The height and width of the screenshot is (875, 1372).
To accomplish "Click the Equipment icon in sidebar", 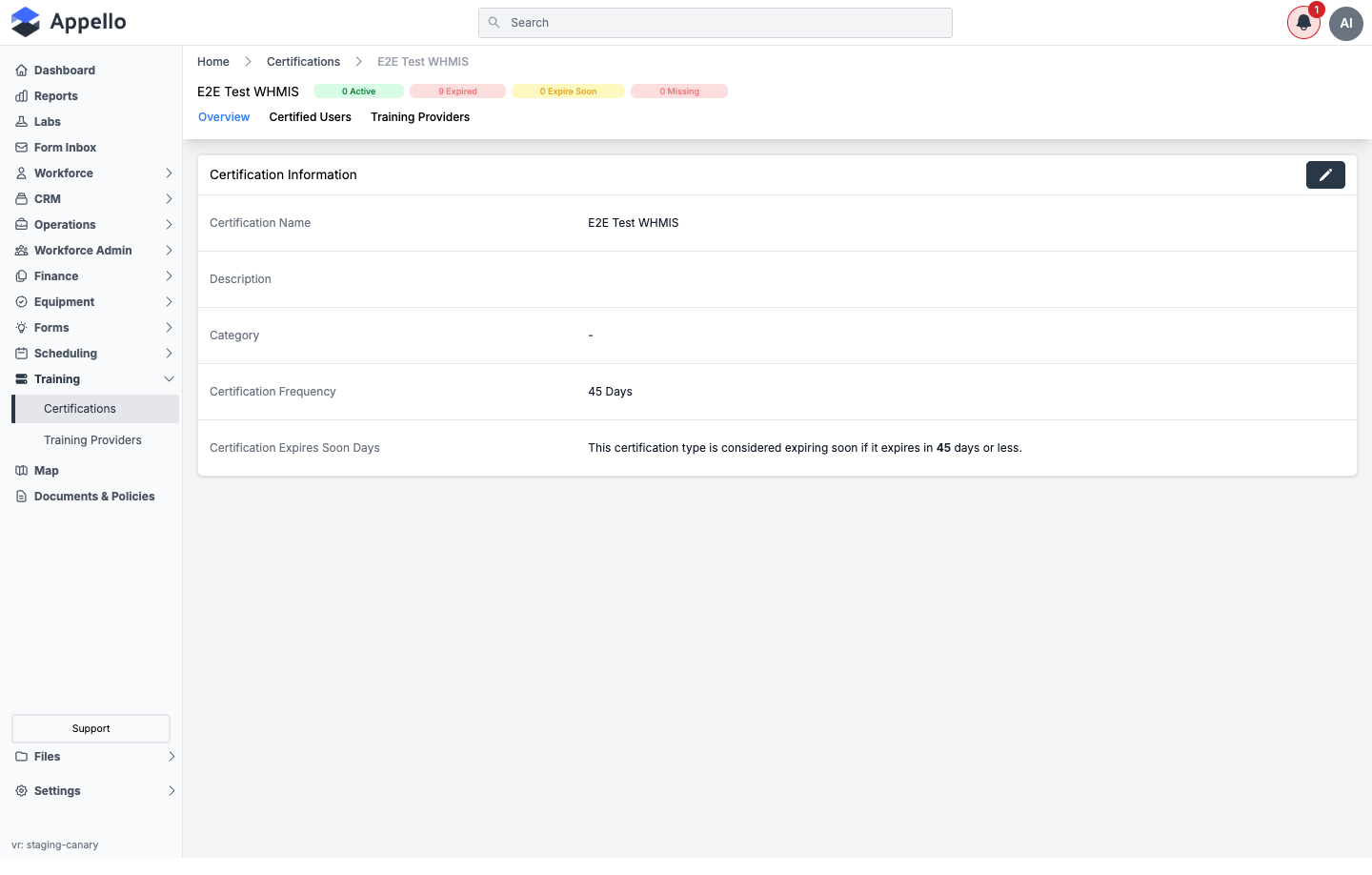I will point(21,302).
